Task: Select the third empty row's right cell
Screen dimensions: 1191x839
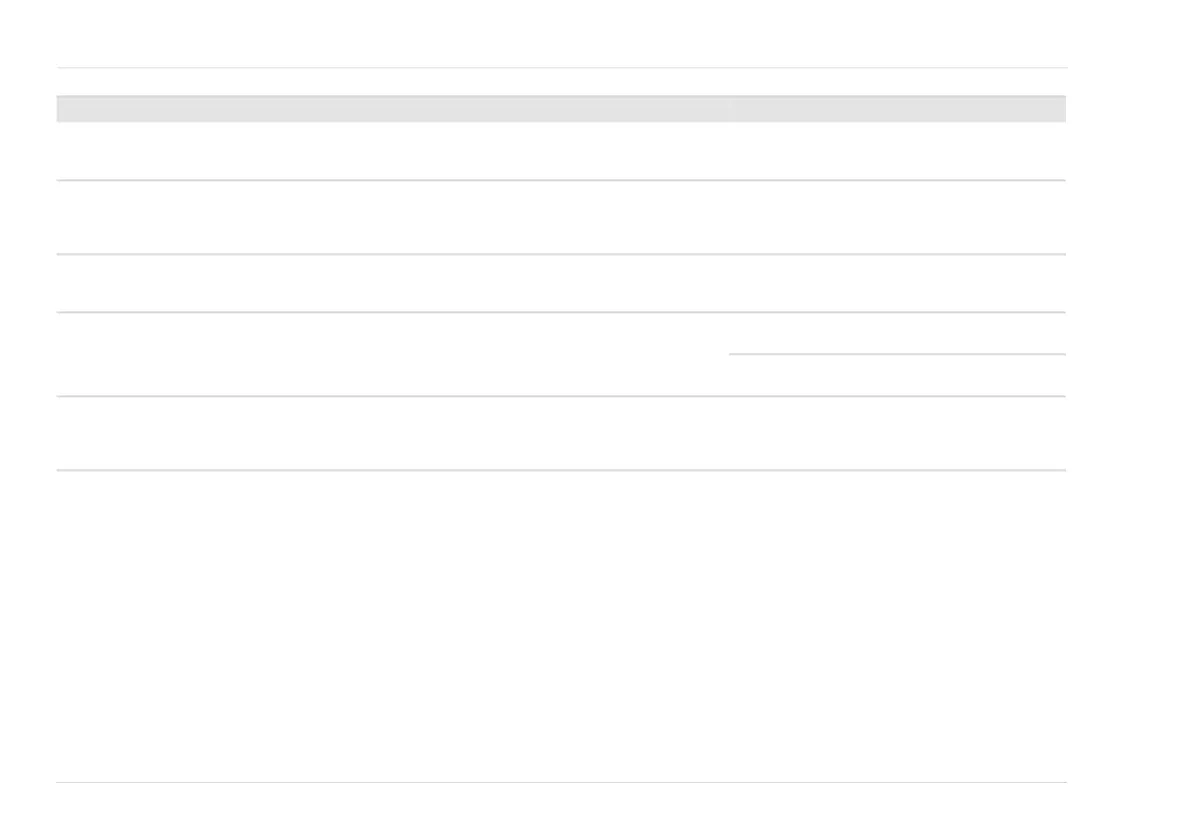Action: 897,283
